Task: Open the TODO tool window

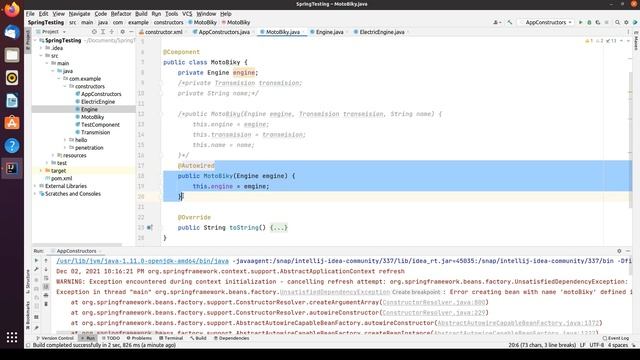Action: pyautogui.click(x=111, y=338)
